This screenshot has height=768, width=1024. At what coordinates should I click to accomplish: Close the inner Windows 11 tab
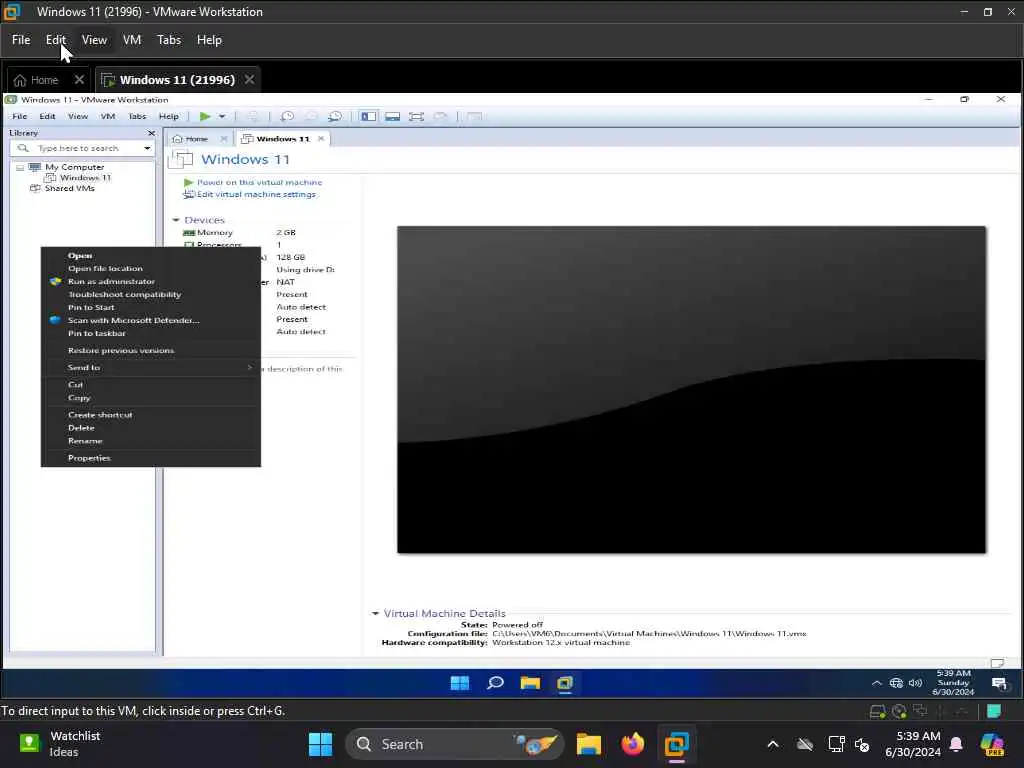321,138
